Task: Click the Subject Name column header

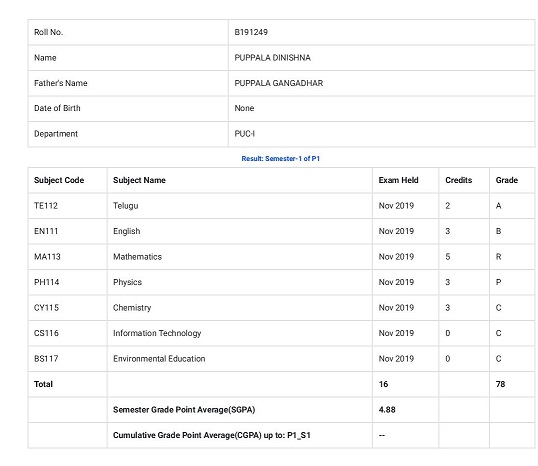Action: tap(139, 180)
